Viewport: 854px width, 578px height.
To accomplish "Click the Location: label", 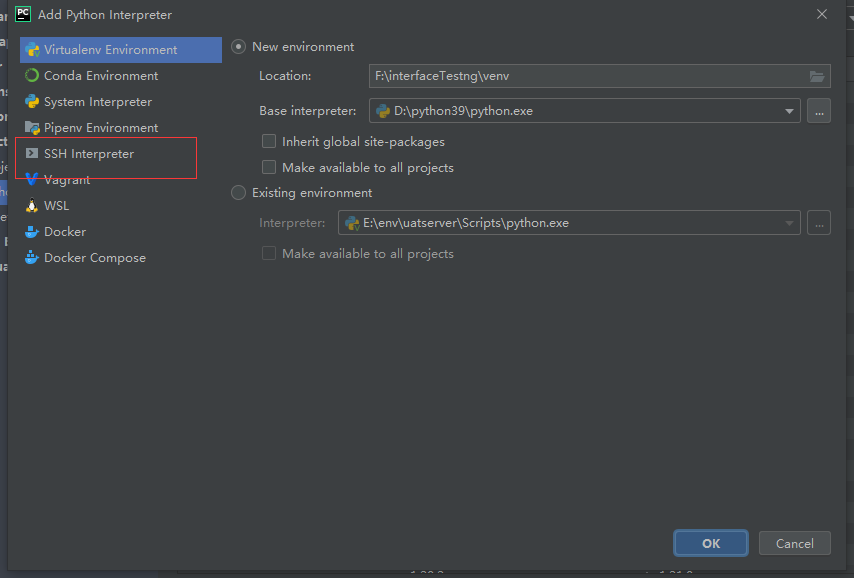I will pos(285,76).
